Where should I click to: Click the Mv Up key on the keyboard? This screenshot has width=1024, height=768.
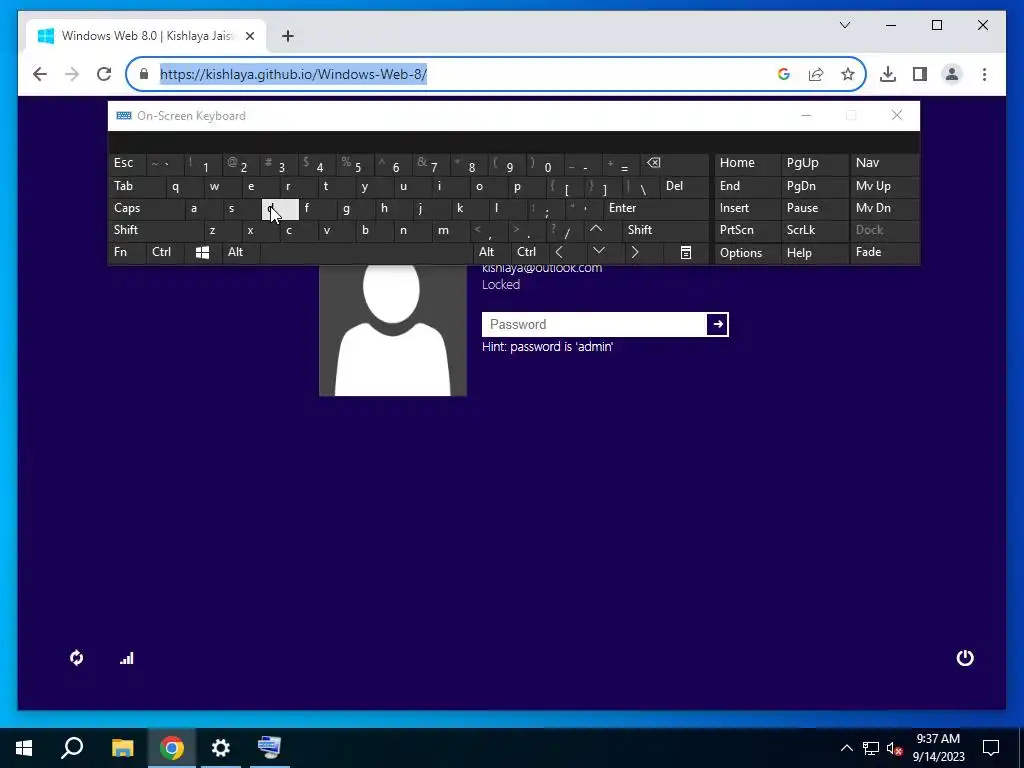pos(884,186)
